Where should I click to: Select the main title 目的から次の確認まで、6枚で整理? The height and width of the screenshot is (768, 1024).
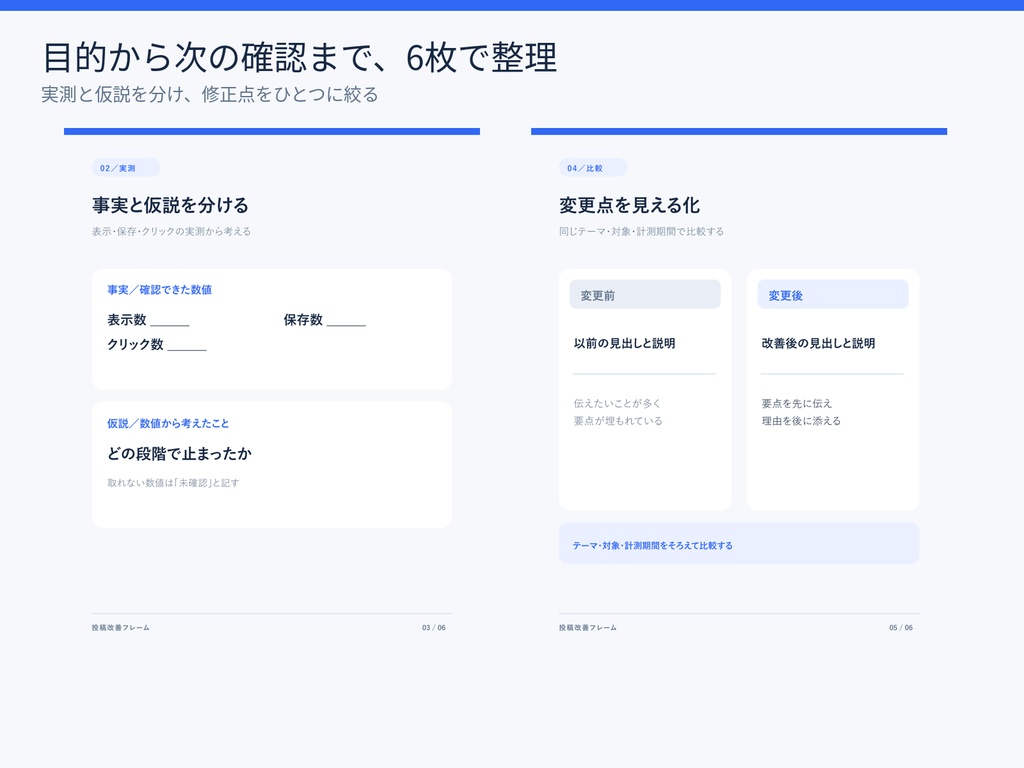point(300,57)
